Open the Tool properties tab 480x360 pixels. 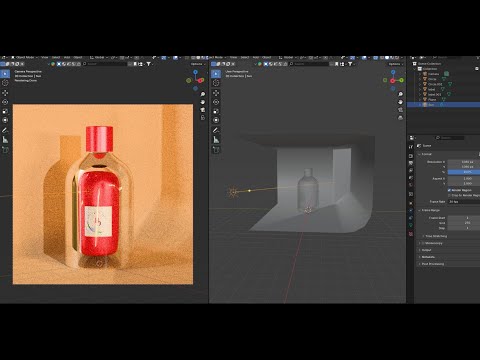pos(411,147)
